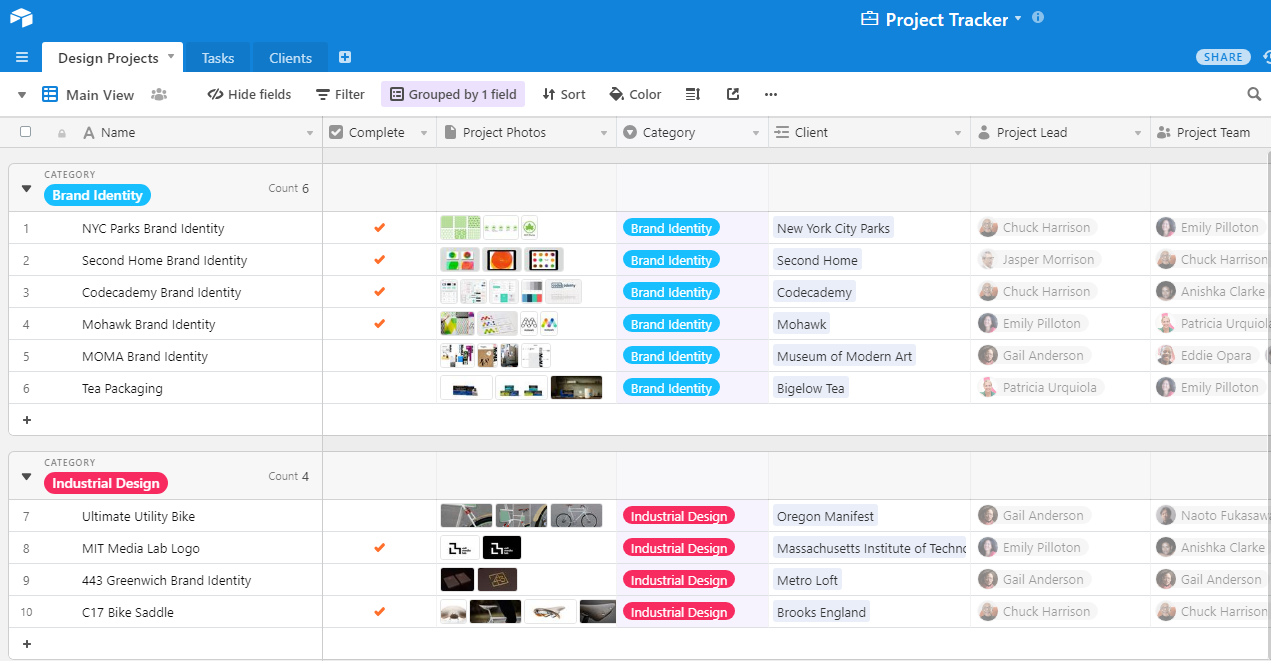This screenshot has height=661, width=1271.
Task: Collapse the Industrial Design group
Action: click(x=27, y=476)
